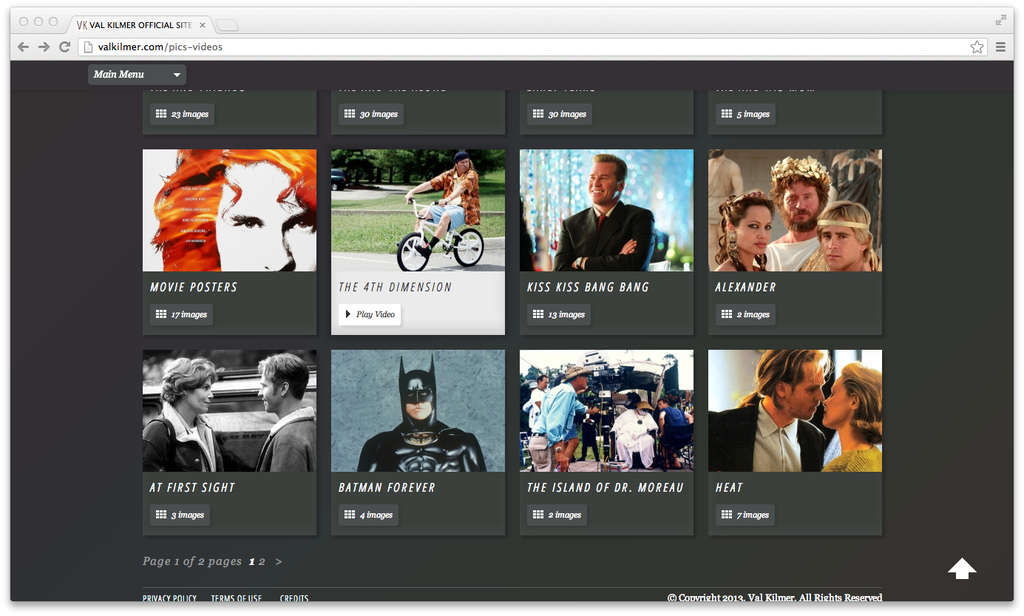Open the Batman Forever thumbnail
Image resolution: width=1024 pixels, height=616 pixels.
click(x=418, y=411)
